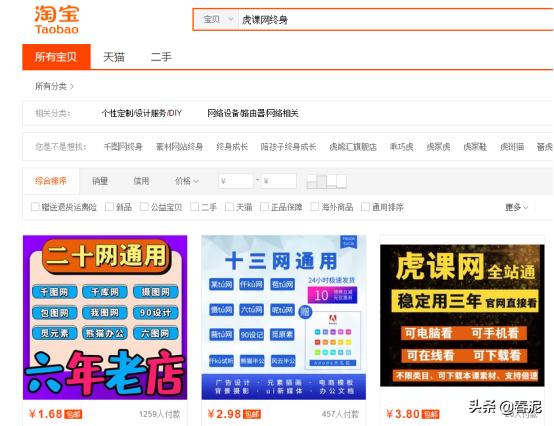Click 457人付款 text
This screenshot has width=554, height=426.
tap(340, 414)
